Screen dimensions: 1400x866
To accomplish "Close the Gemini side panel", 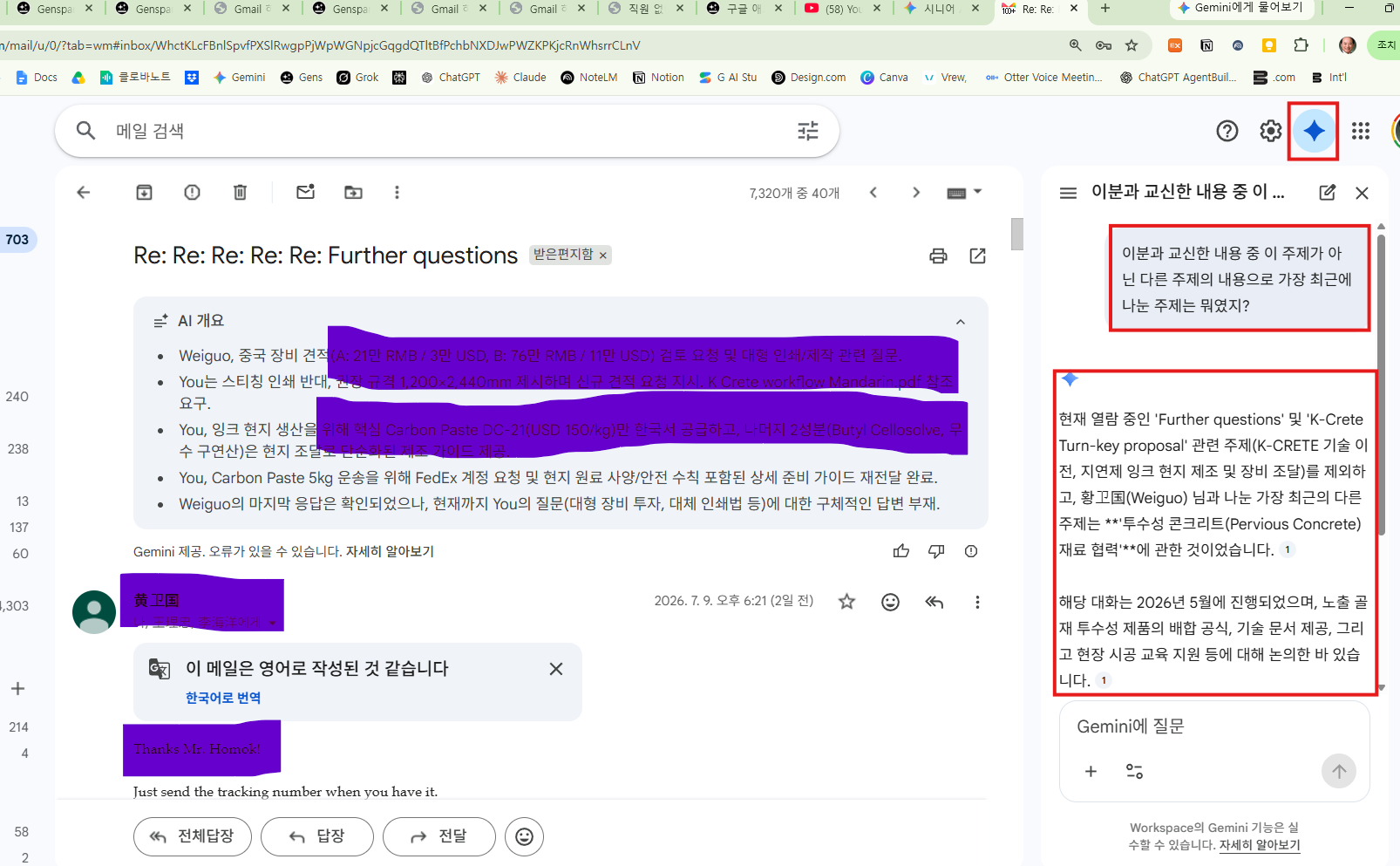I will [x=1363, y=193].
